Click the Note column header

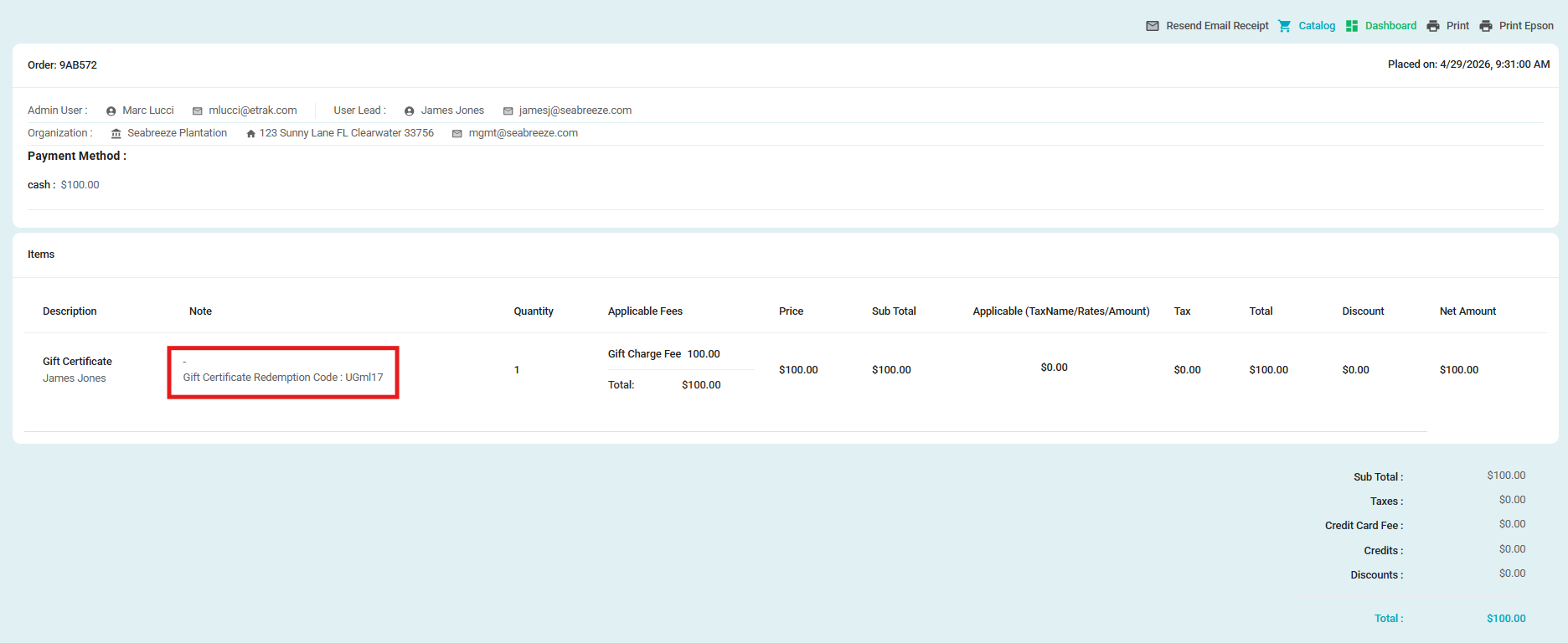pyautogui.click(x=200, y=311)
